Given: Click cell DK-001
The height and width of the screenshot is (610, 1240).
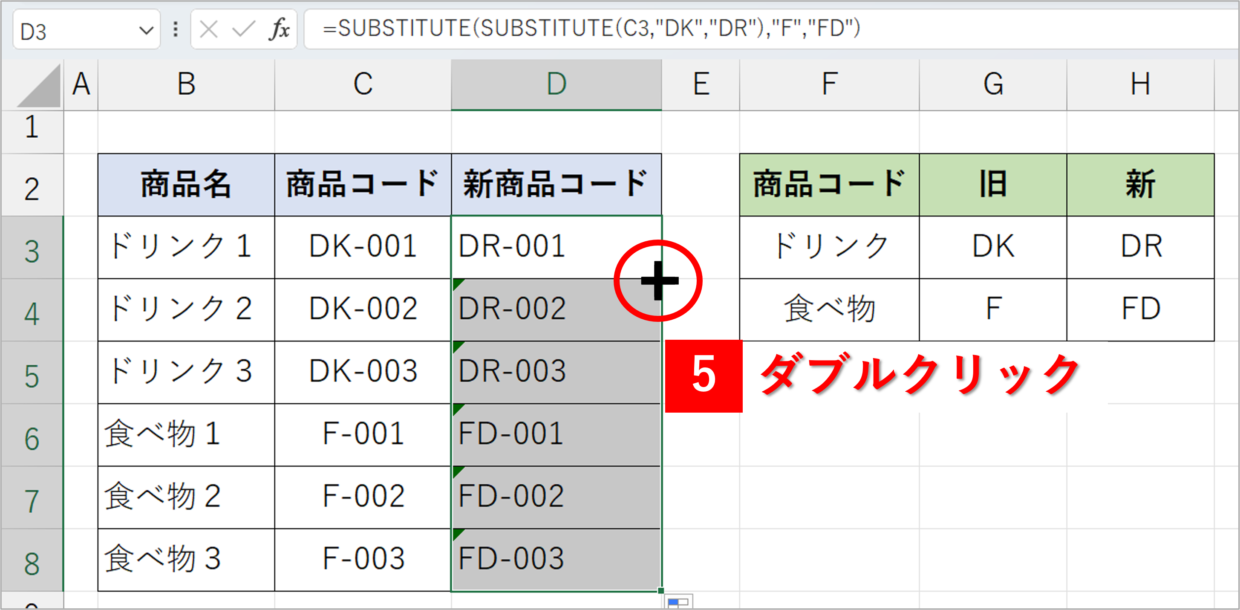Looking at the screenshot, I should click(x=363, y=248).
